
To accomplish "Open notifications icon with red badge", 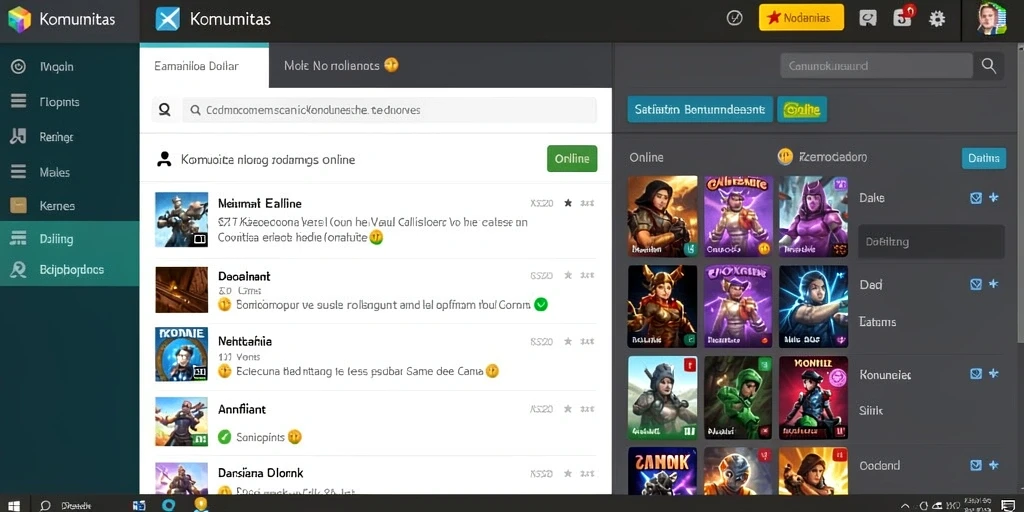I will (x=904, y=16).
